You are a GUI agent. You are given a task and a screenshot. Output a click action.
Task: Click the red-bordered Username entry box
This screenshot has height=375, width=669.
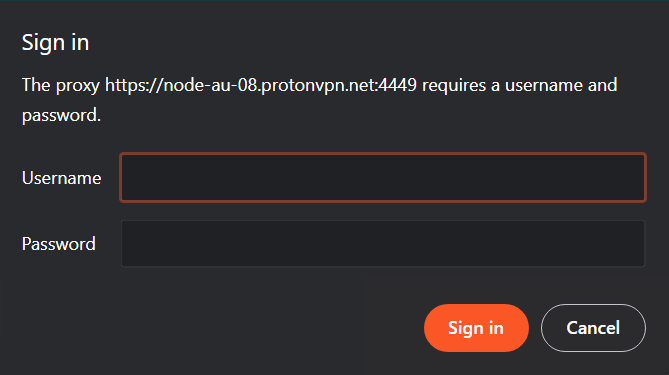tap(383, 177)
